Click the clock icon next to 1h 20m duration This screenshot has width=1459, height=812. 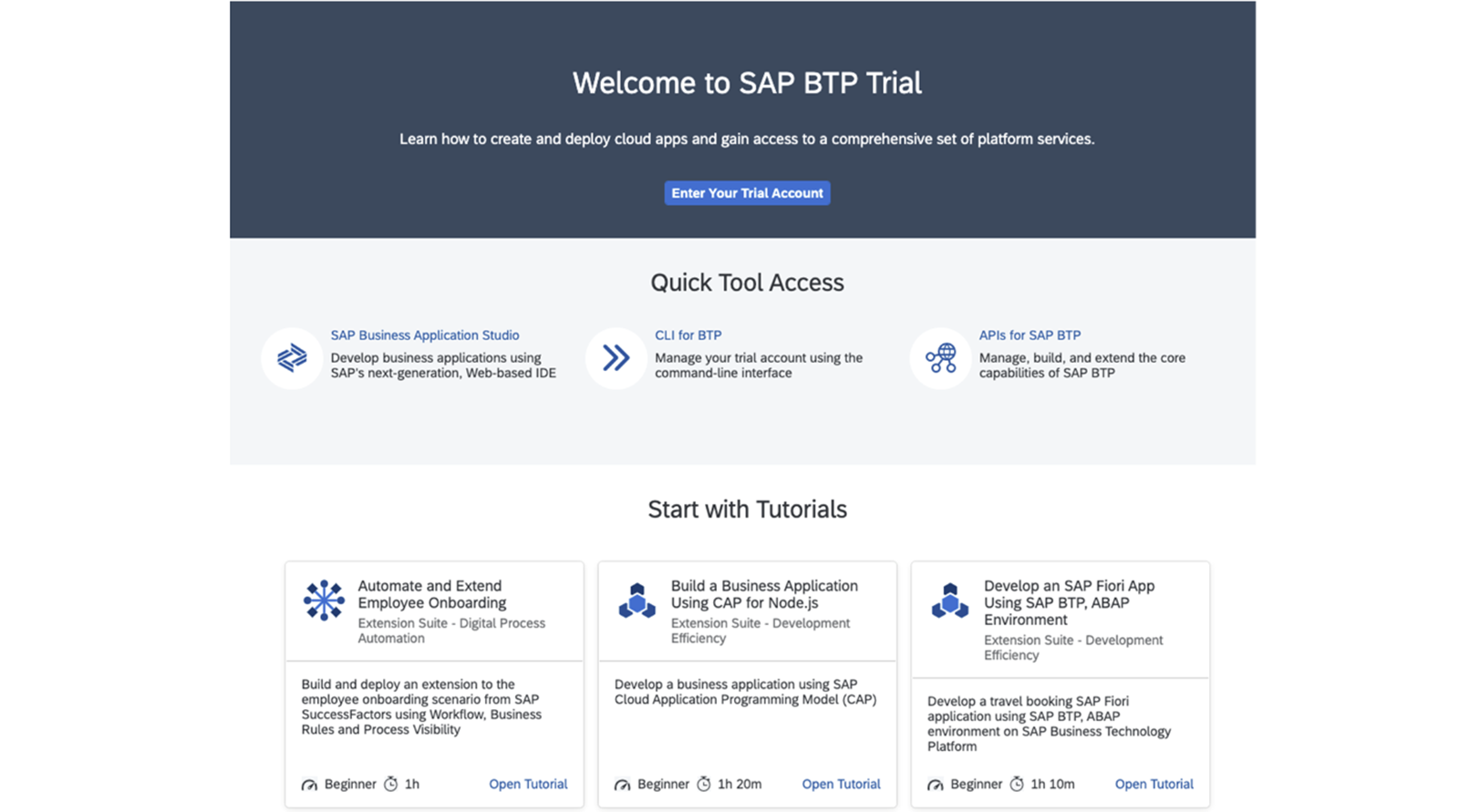(x=703, y=784)
